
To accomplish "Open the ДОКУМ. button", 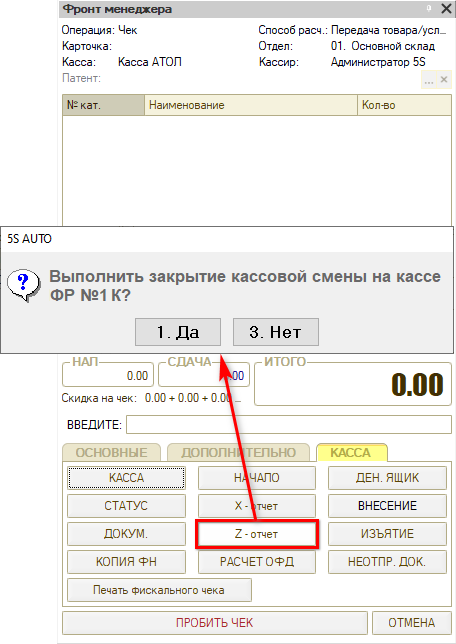I will (126, 534).
